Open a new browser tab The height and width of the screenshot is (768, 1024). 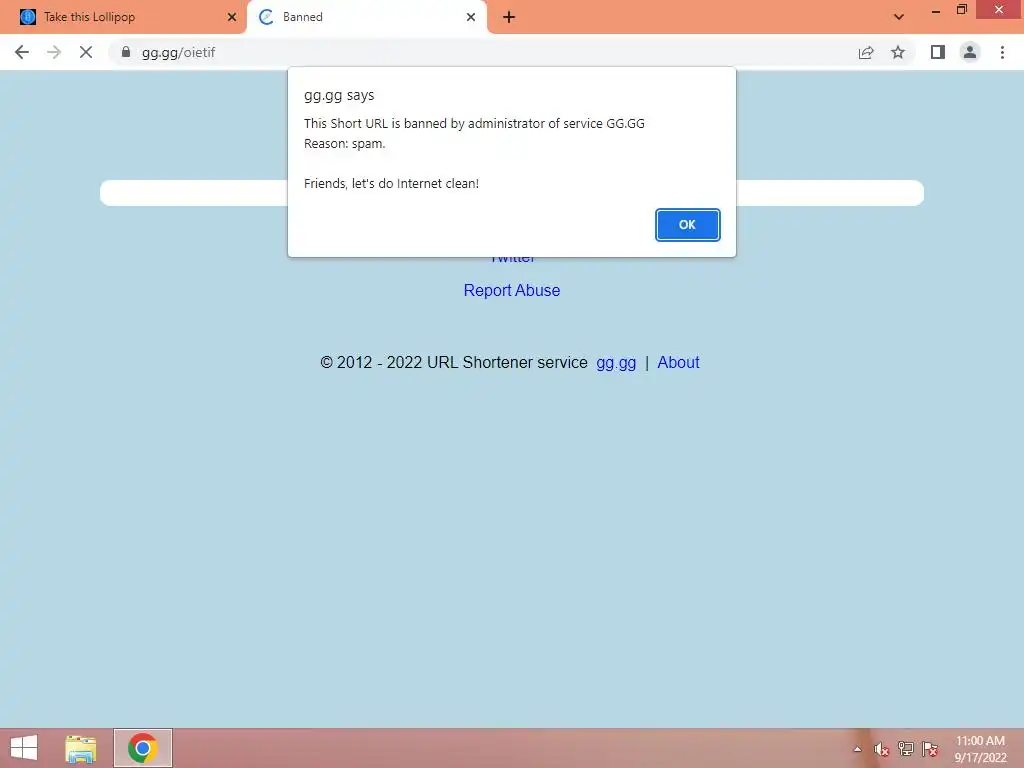(x=509, y=17)
